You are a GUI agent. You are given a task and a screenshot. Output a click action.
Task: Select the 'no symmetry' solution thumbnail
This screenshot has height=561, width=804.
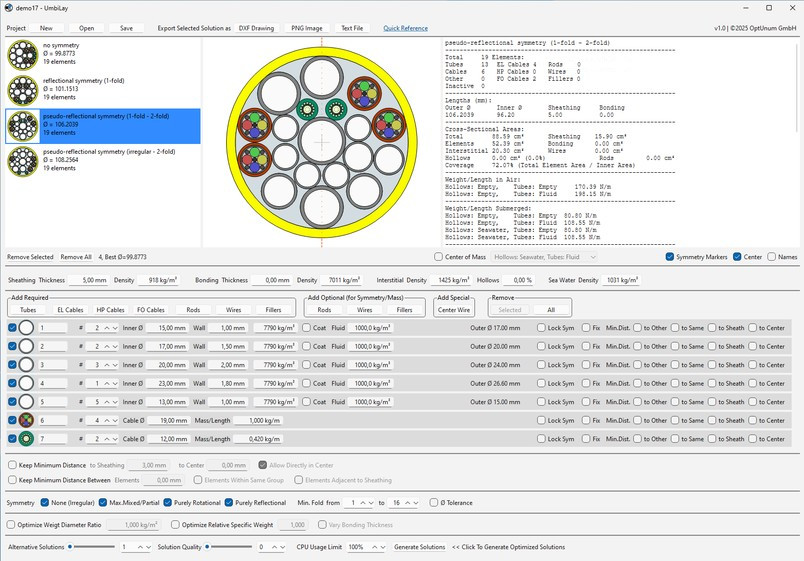[22, 56]
